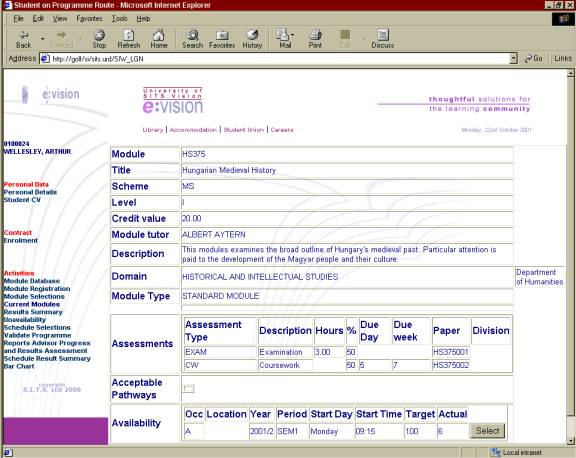Open Results Summary sidebar link
The height and width of the screenshot is (458, 576).
(x=33, y=312)
